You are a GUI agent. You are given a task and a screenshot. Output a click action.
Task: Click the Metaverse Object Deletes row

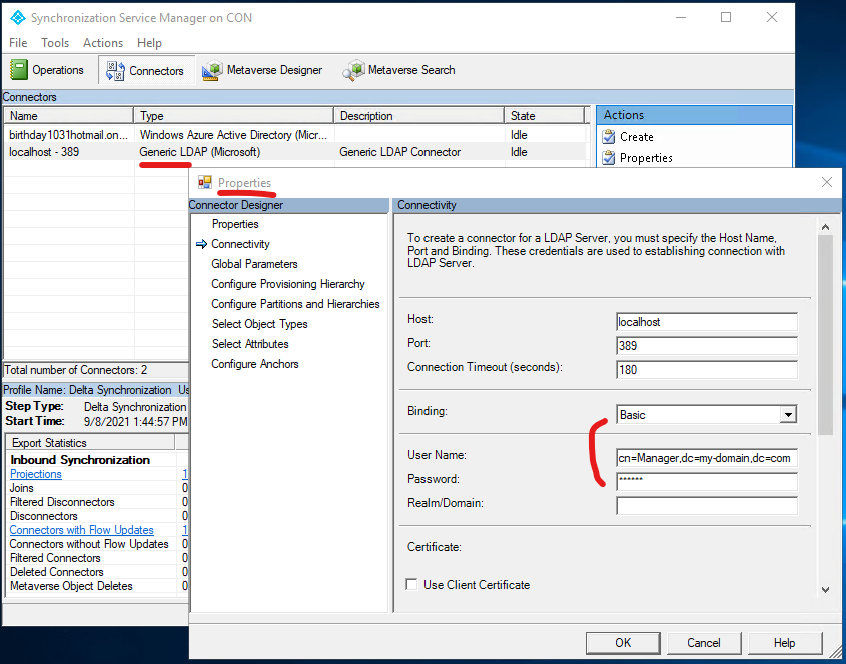click(97, 586)
